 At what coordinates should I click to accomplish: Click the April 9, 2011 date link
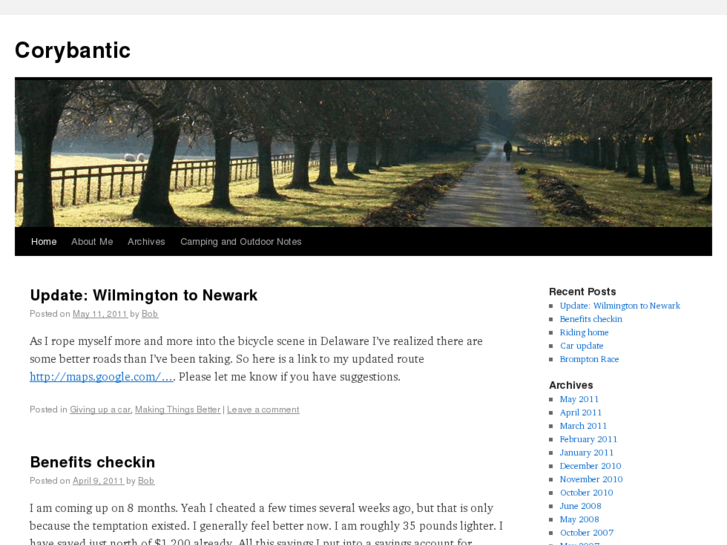pos(98,481)
